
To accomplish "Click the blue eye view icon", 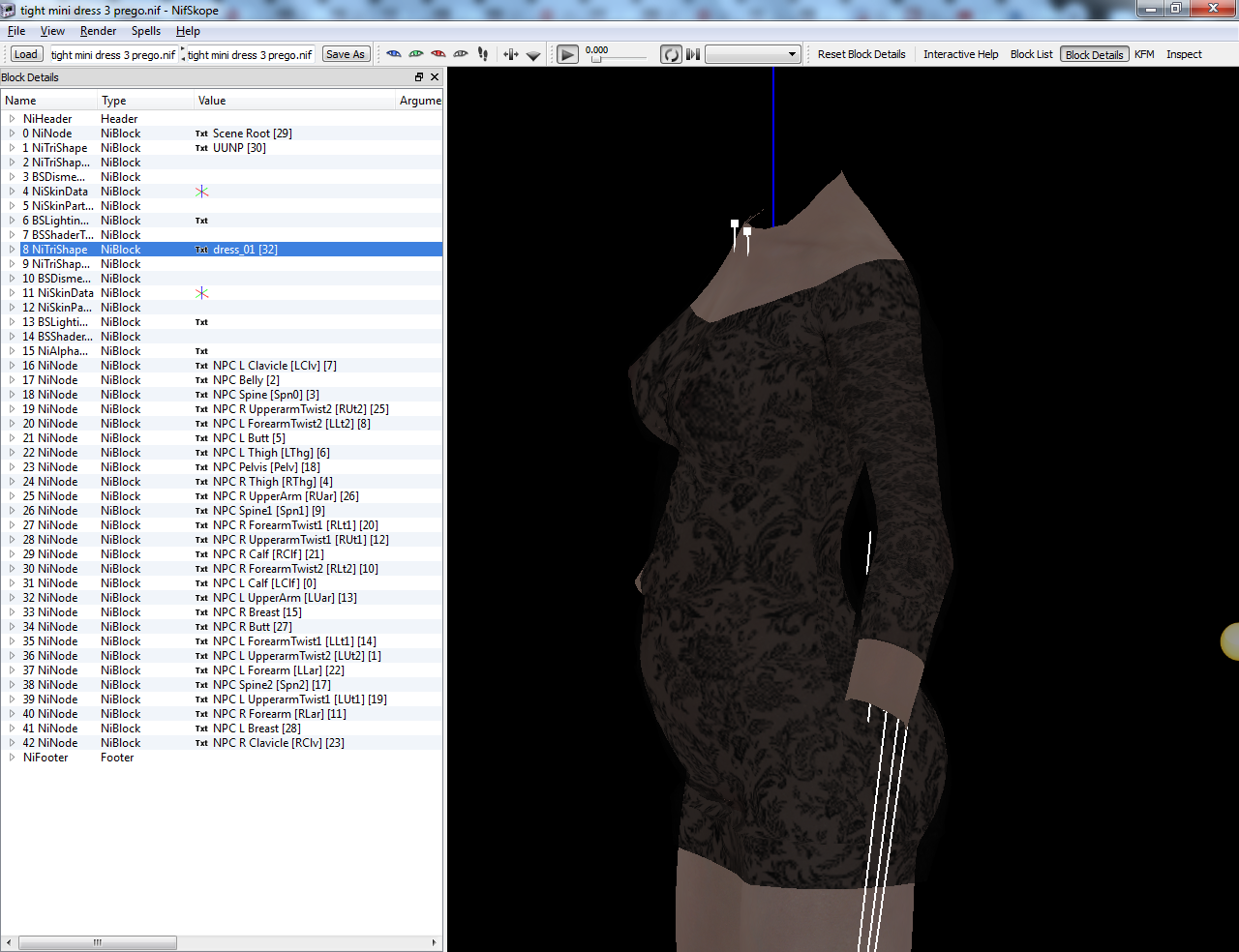I will click(x=394, y=54).
